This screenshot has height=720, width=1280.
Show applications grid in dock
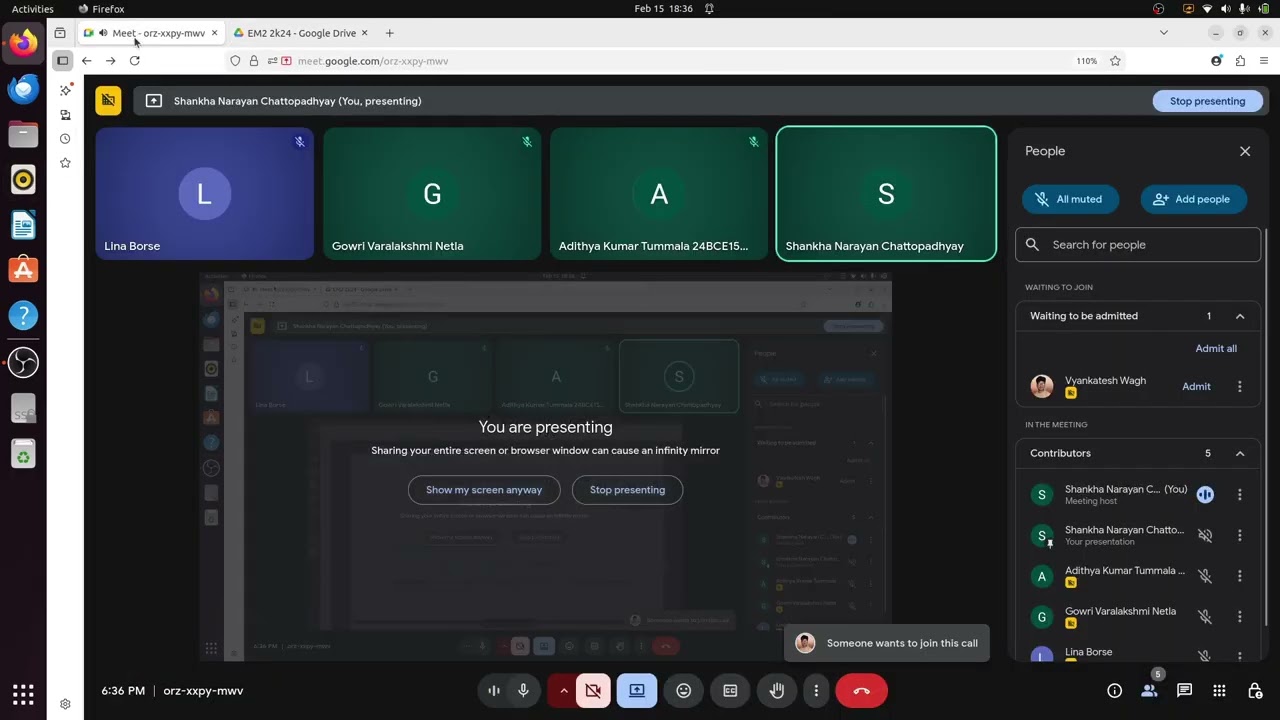tap(23, 693)
